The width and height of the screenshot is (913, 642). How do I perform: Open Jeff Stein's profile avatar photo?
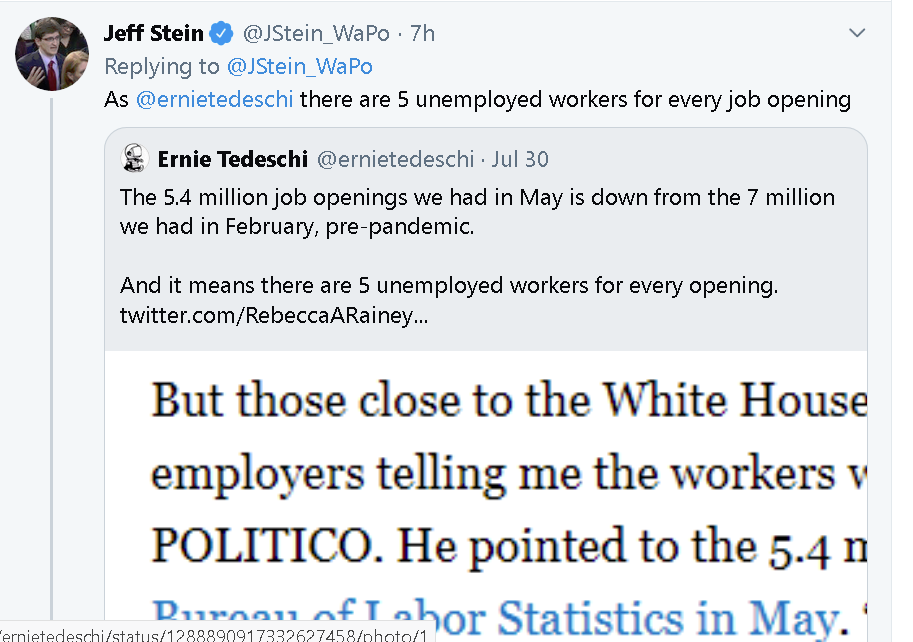tap(52, 54)
